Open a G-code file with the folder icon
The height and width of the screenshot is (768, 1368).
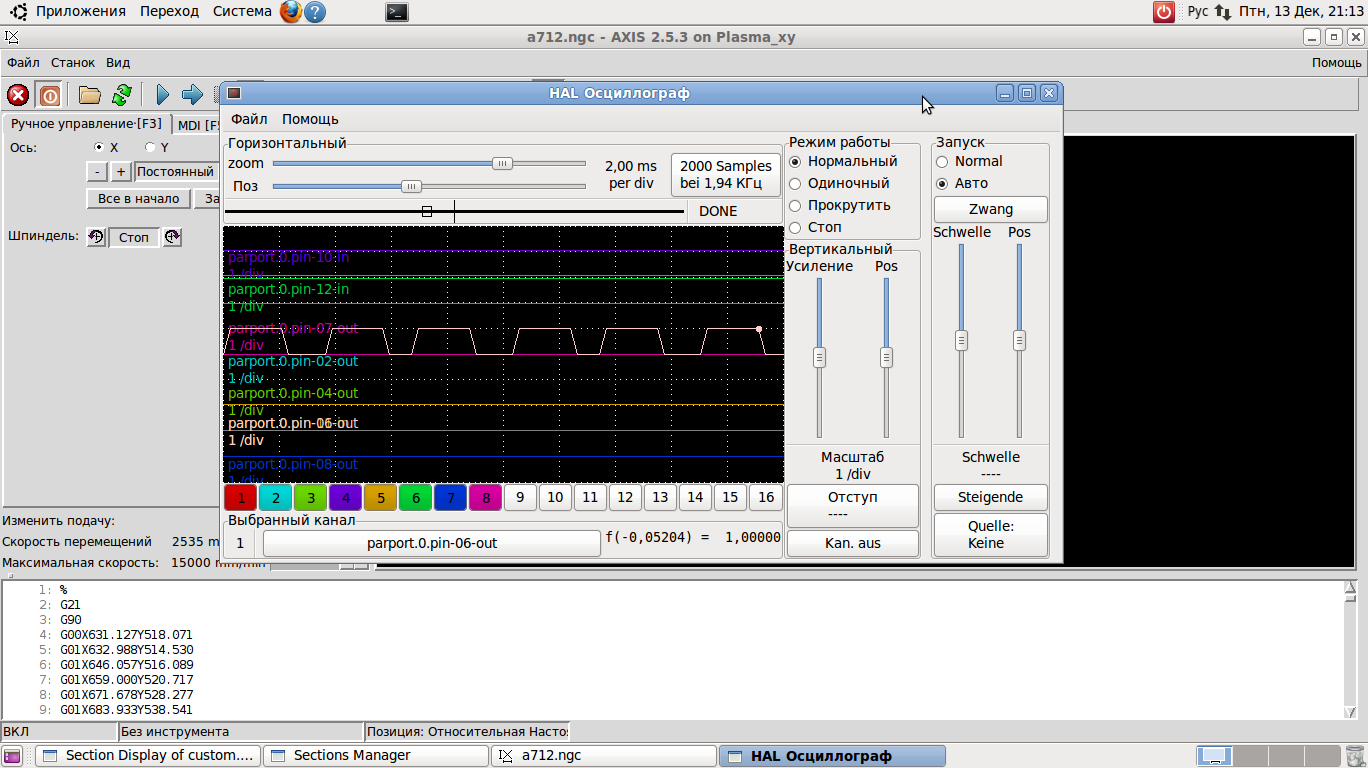90,95
